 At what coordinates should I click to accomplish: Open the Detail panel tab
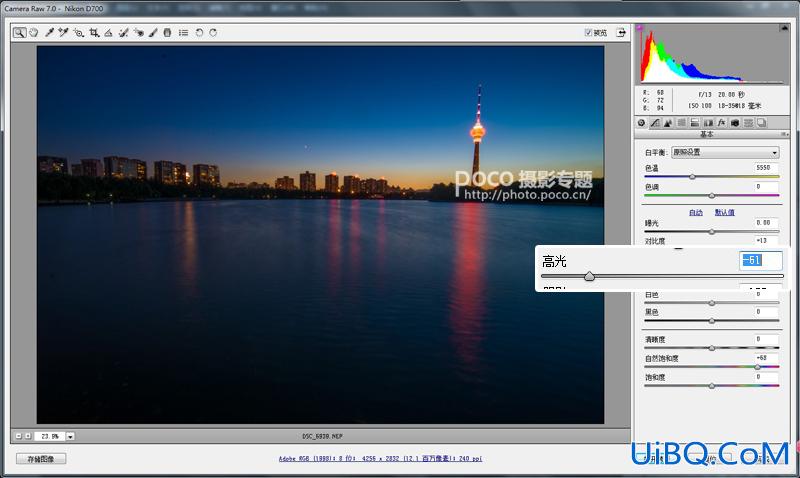coord(668,123)
